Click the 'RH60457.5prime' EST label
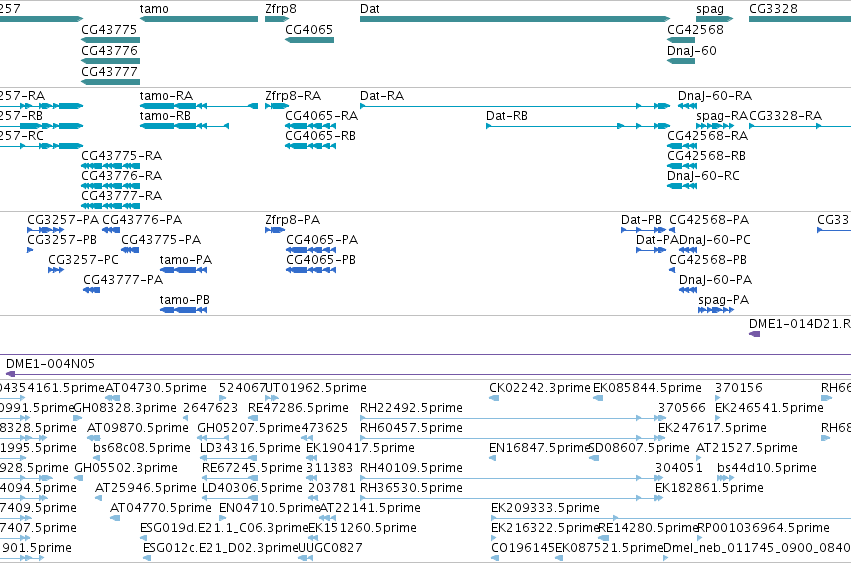Image resolution: width=851 pixels, height=563 pixels. coord(411,428)
